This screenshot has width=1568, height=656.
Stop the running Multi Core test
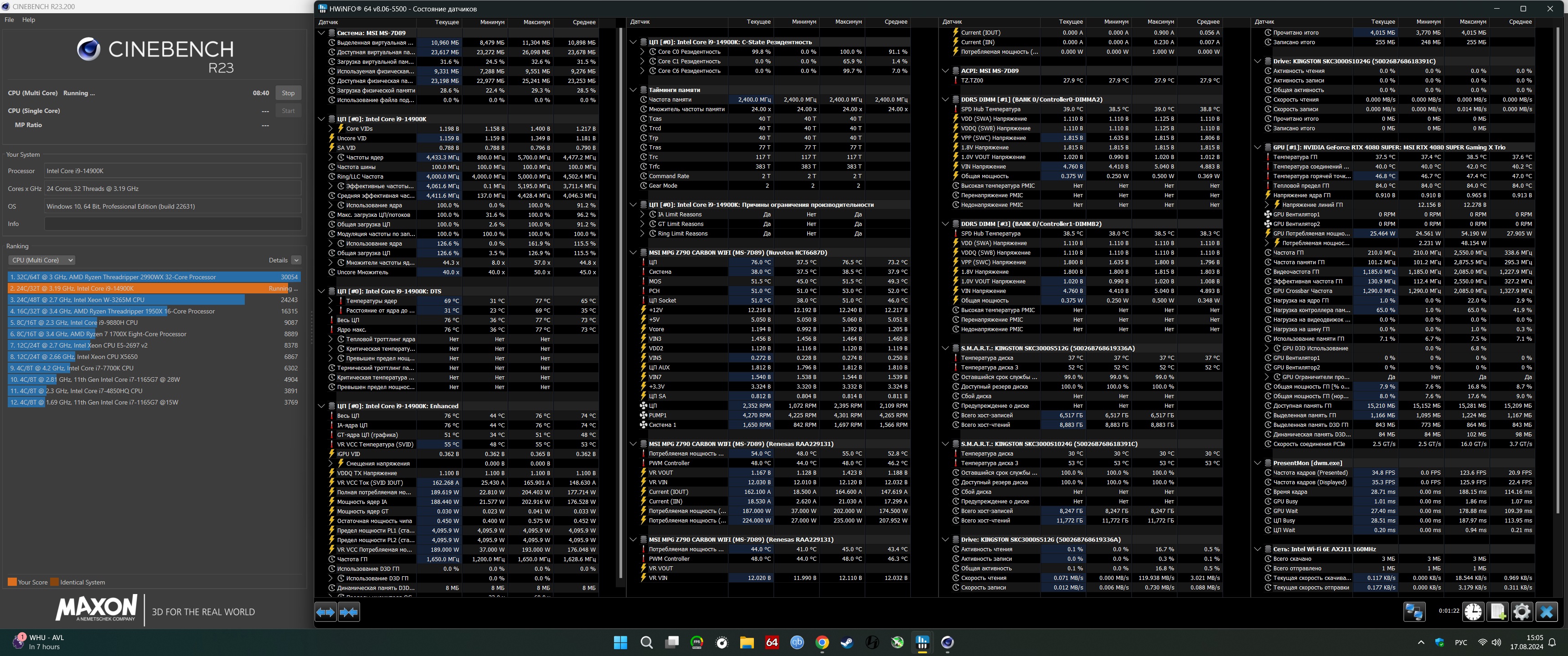(x=288, y=93)
